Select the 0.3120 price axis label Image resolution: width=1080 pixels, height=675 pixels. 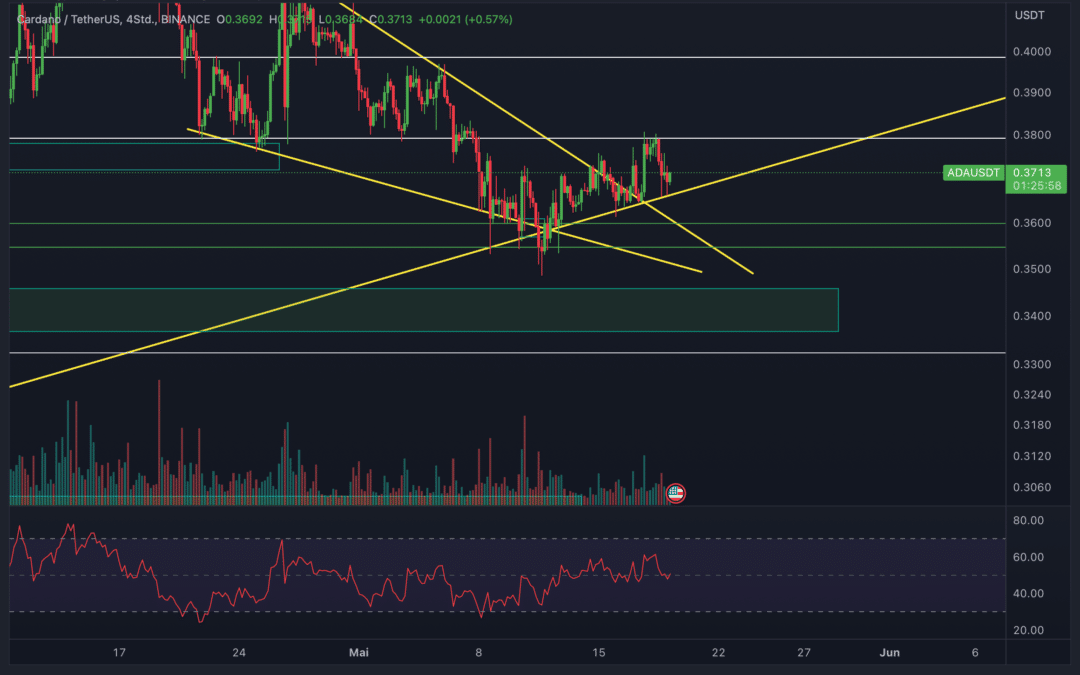coord(1032,456)
